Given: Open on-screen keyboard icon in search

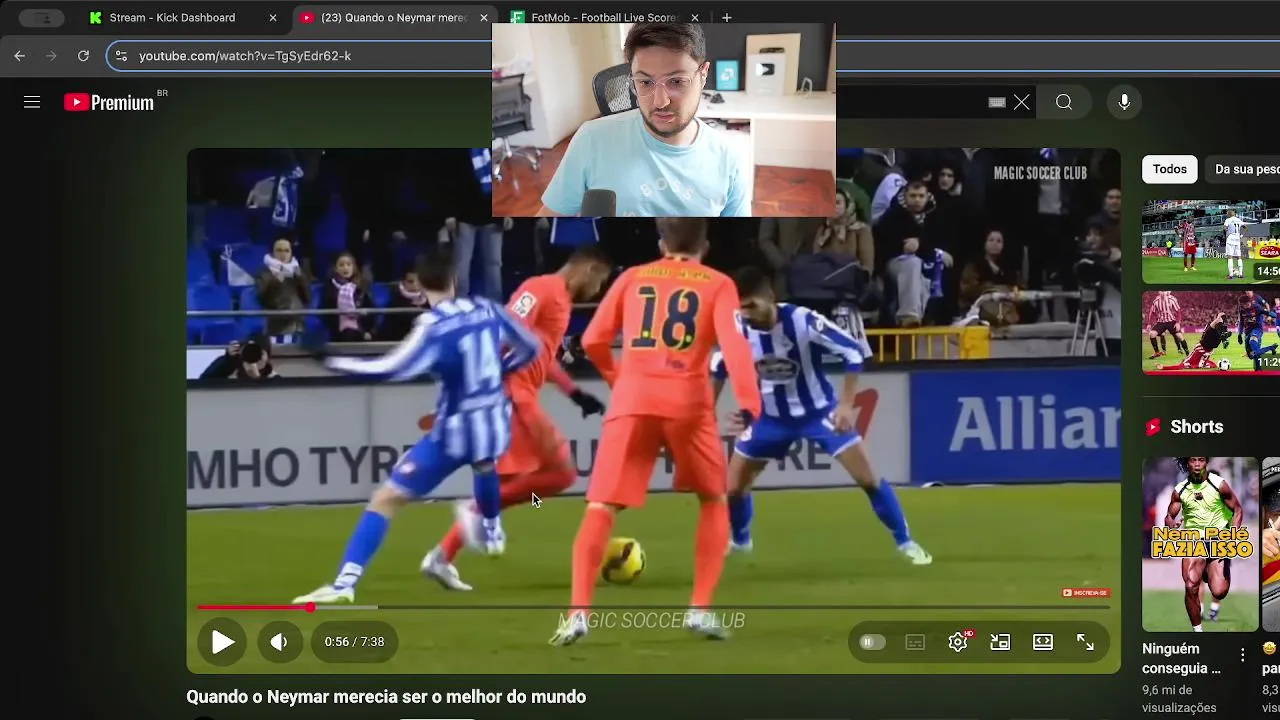Looking at the screenshot, I should point(997,102).
